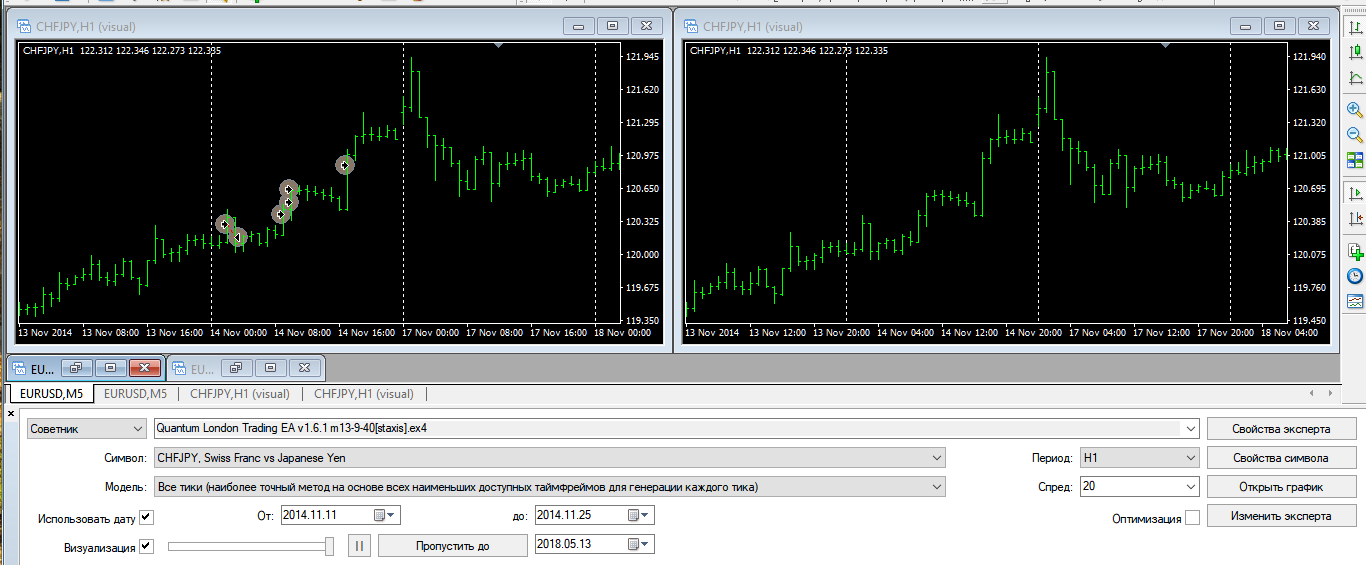Viewport: 1366px width, 565px height.
Task: Expand the Quantum London Trading EA dropdown
Action: pyautogui.click(x=1190, y=428)
